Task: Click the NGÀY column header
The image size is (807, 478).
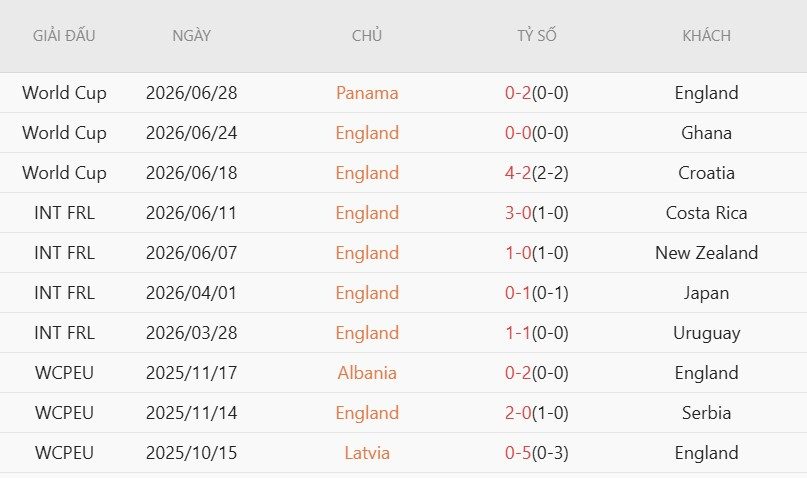Action: tap(191, 36)
